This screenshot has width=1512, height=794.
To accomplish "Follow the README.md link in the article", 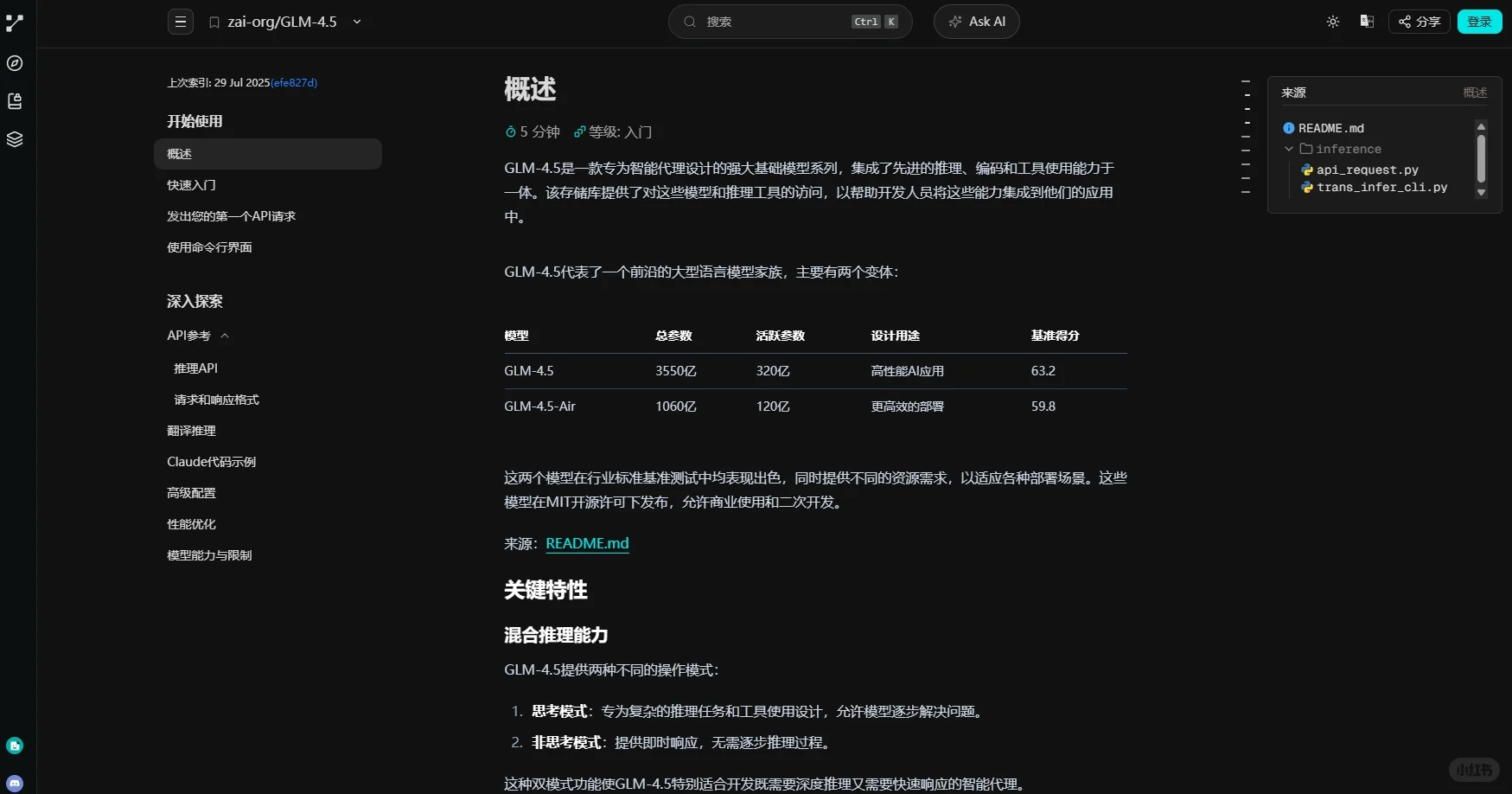I will 587,543.
